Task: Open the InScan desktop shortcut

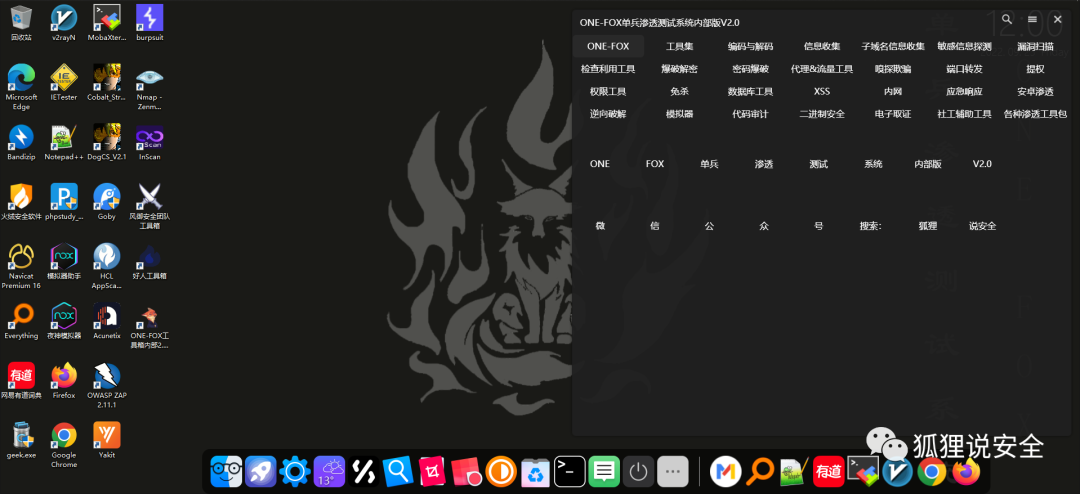Action: tap(149, 143)
